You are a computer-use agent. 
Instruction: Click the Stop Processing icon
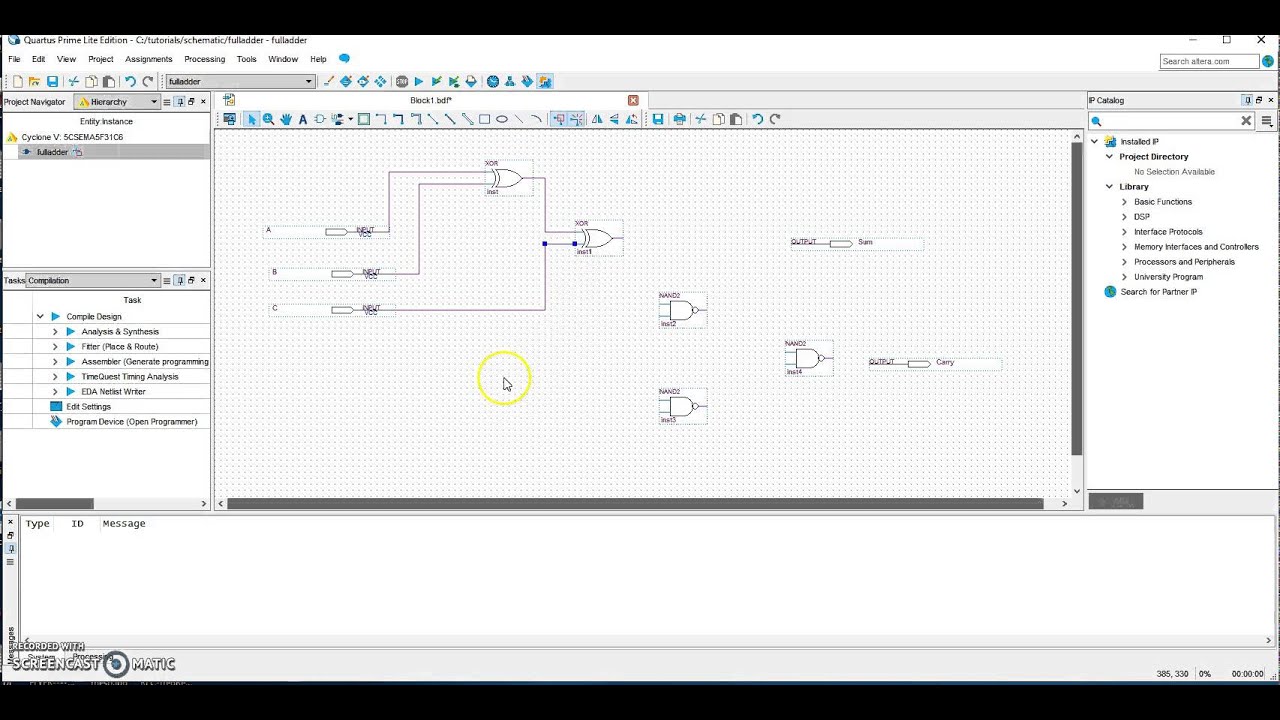tap(402, 81)
